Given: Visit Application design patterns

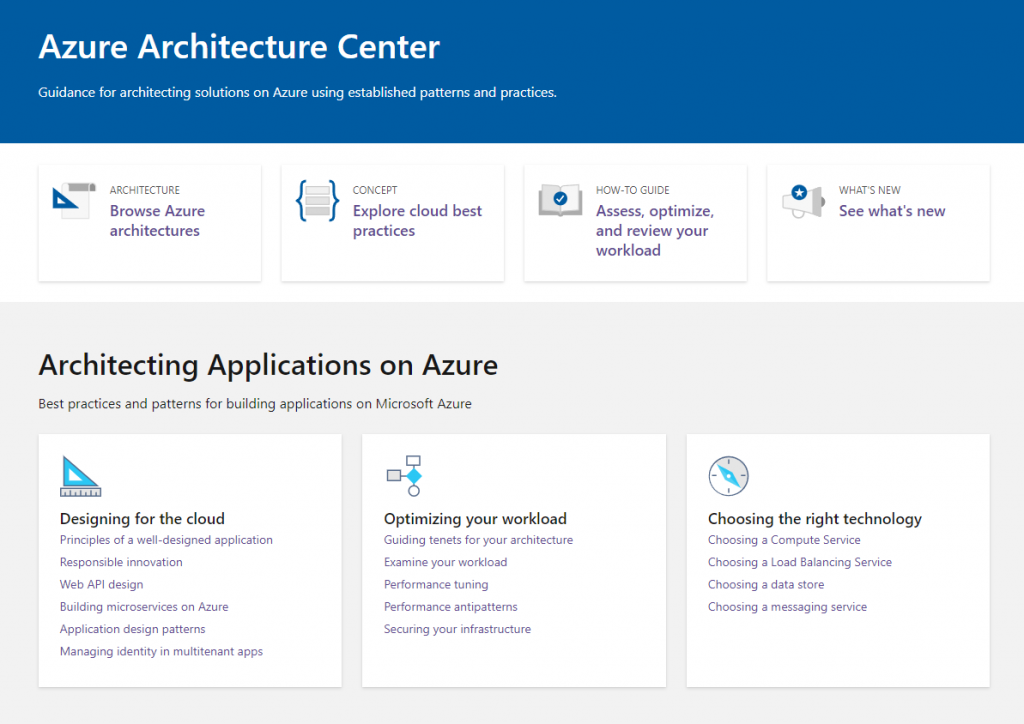Looking at the screenshot, I should tap(133, 629).
